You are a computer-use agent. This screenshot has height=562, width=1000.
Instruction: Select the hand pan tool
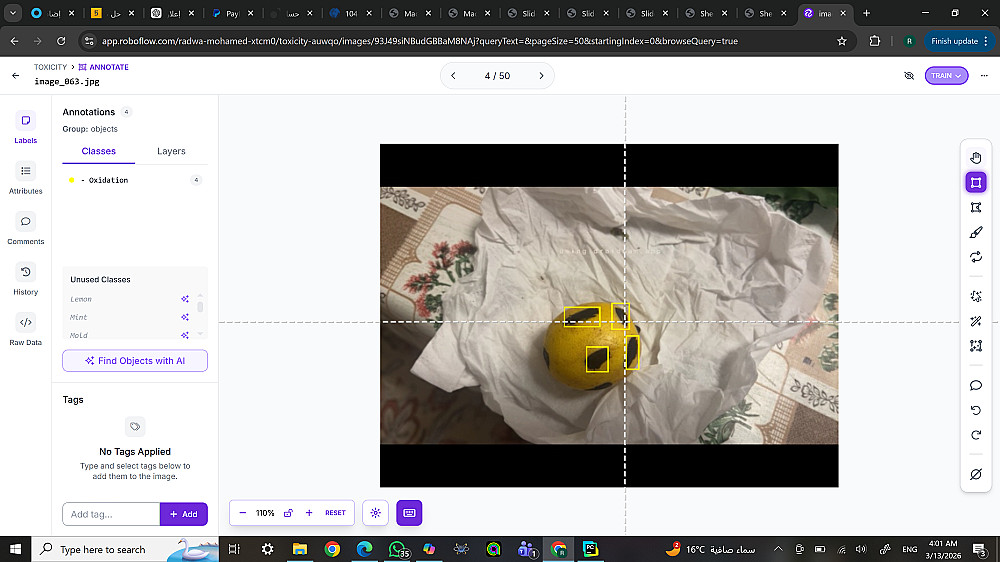coord(976,158)
